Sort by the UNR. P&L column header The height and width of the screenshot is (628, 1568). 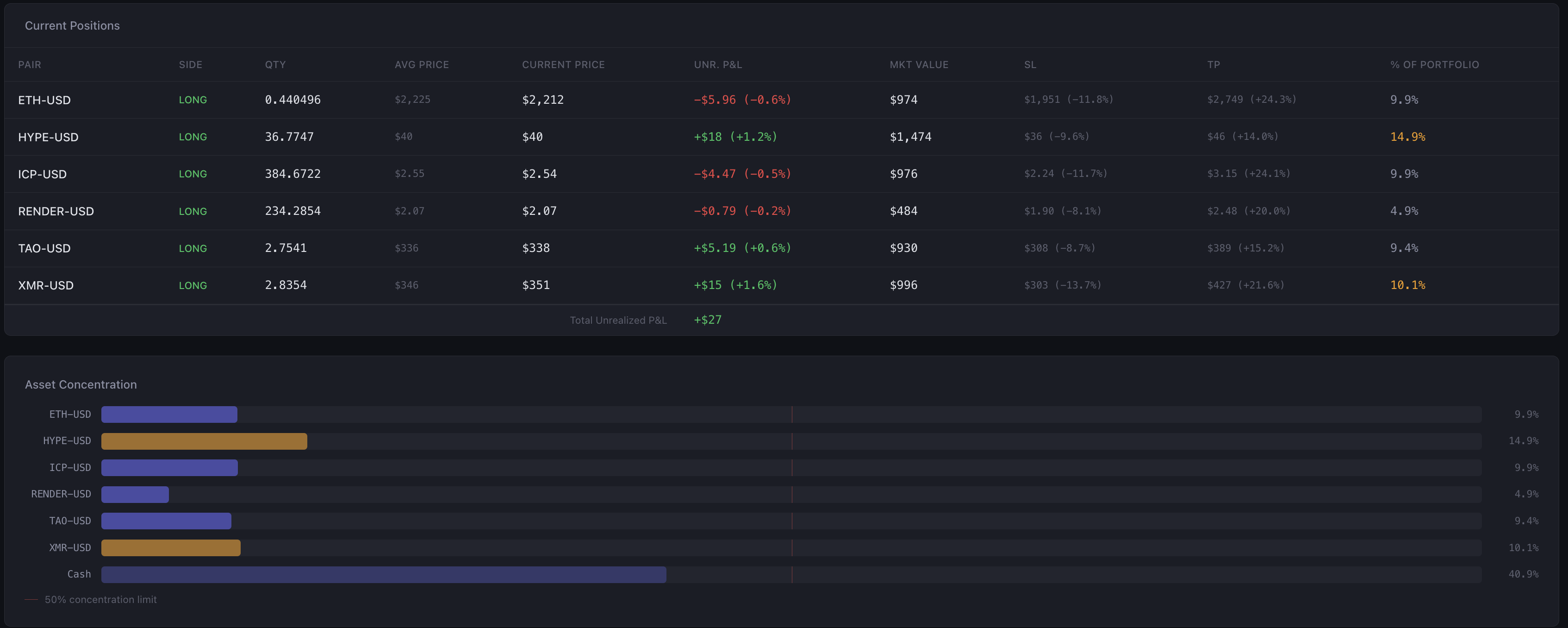pos(718,64)
